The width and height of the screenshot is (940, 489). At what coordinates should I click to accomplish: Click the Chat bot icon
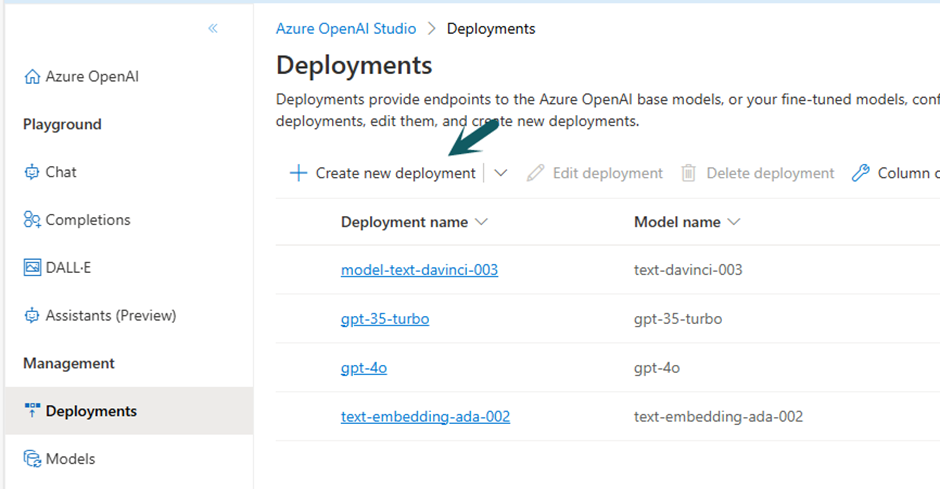click(x=32, y=172)
